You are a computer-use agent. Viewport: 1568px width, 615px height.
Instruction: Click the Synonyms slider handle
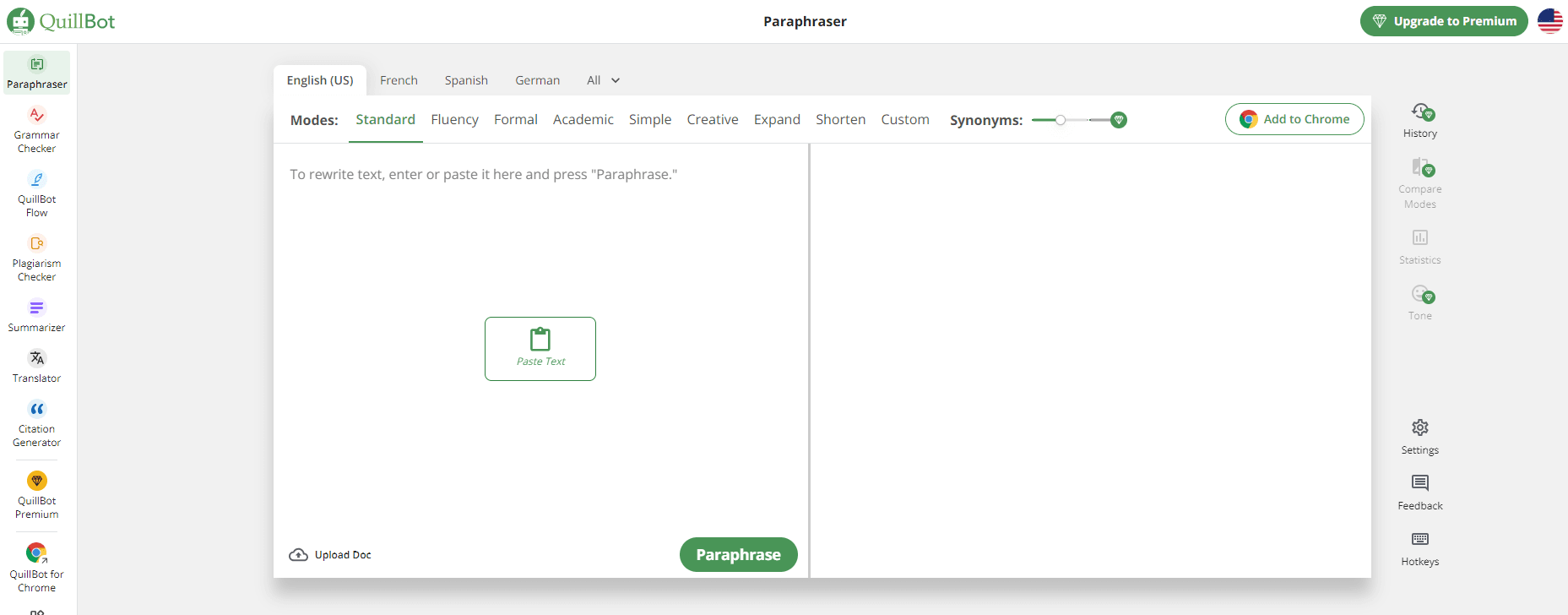pos(1061,120)
